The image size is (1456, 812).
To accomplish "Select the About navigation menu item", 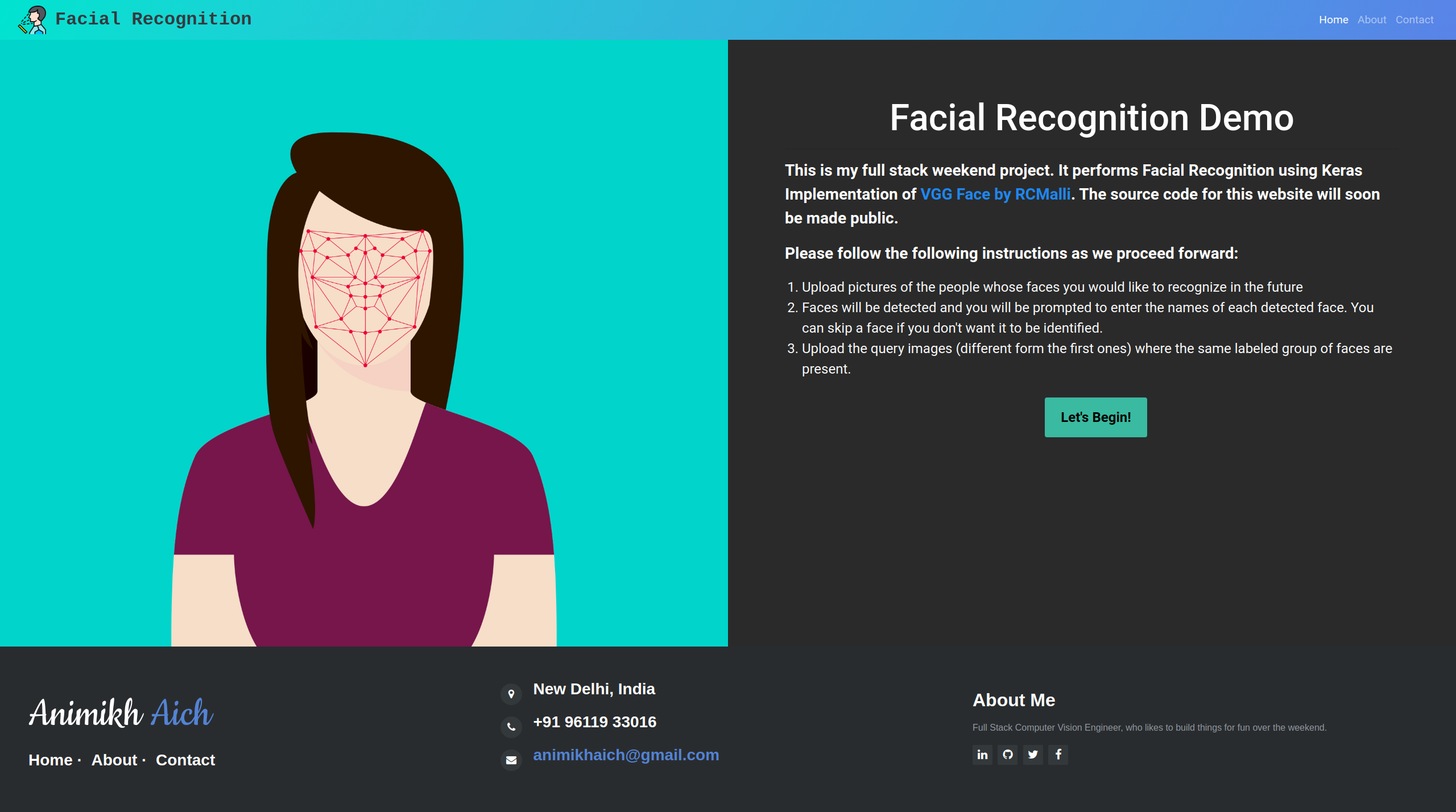I will coord(1372,19).
